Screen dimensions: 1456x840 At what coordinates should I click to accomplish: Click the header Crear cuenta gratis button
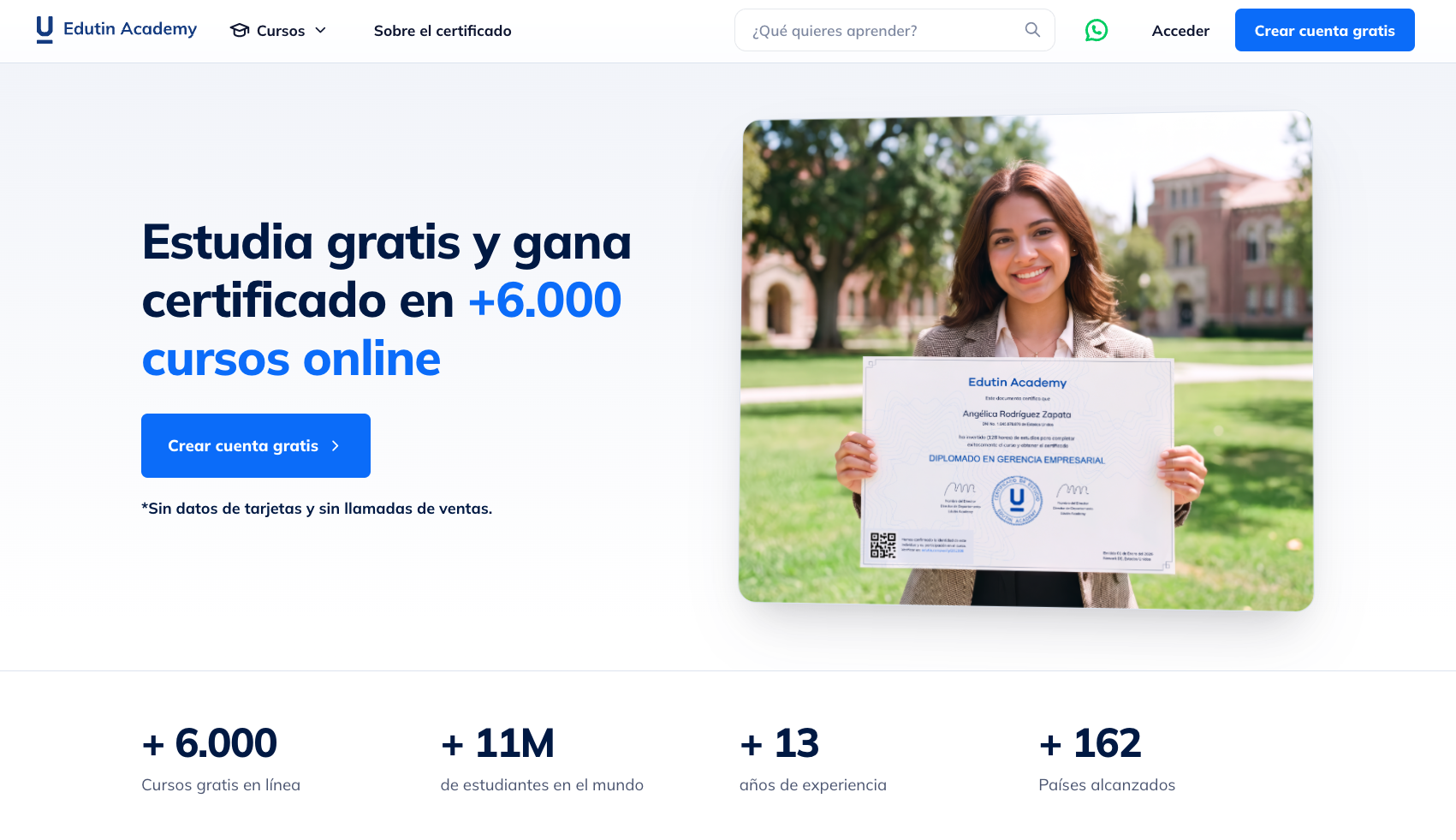click(1324, 30)
